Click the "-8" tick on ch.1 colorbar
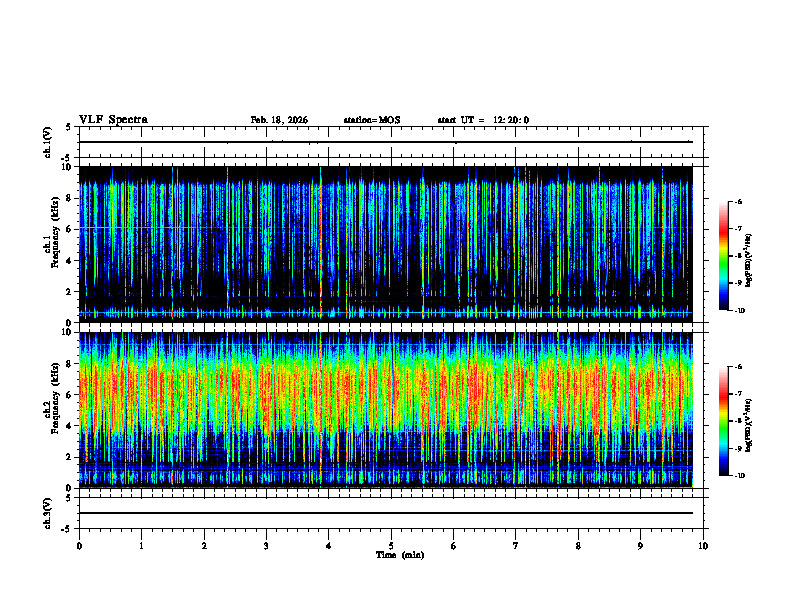 tap(738, 256)
